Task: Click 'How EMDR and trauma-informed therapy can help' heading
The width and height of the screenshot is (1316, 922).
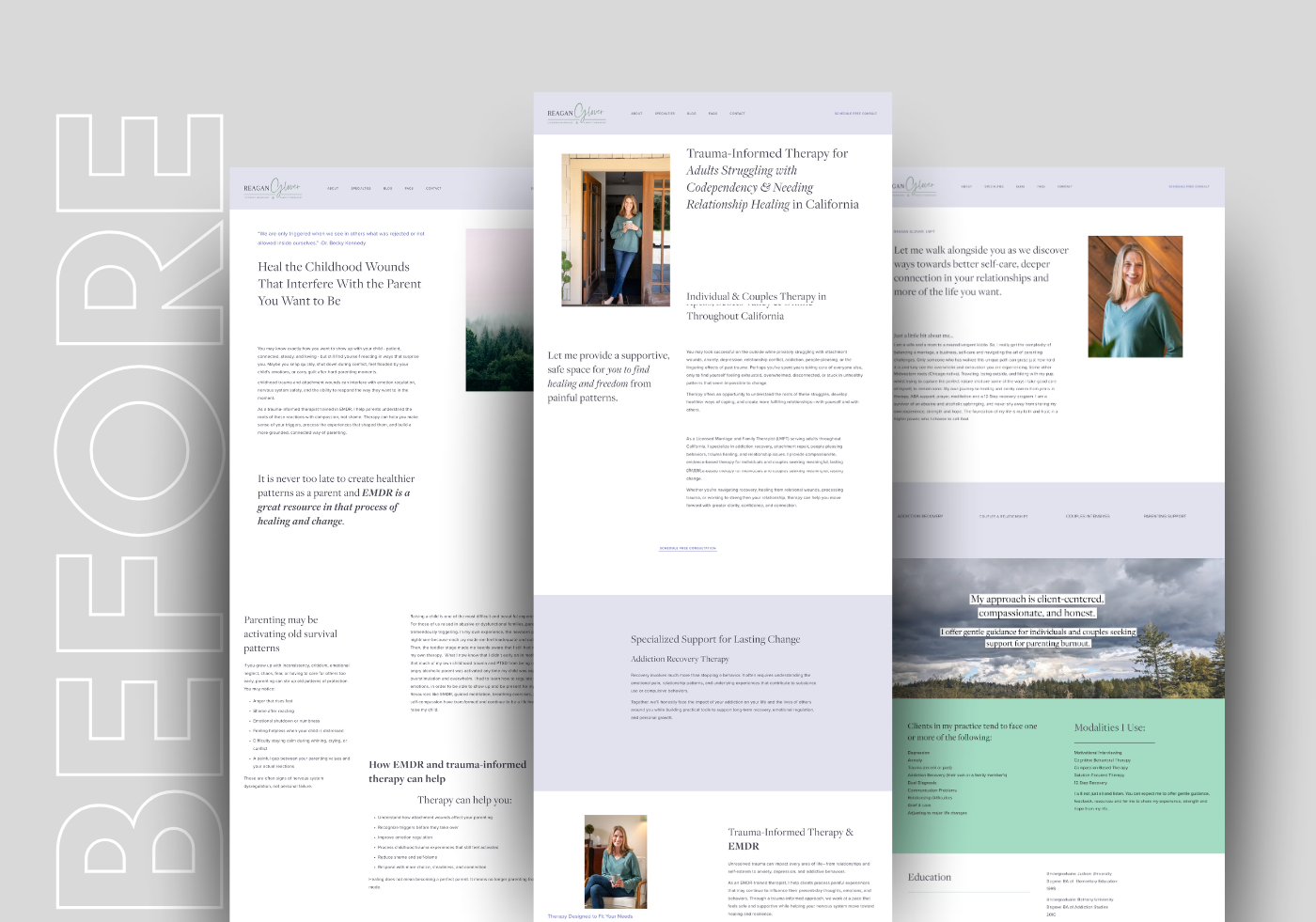Action: tap(447, 772)
